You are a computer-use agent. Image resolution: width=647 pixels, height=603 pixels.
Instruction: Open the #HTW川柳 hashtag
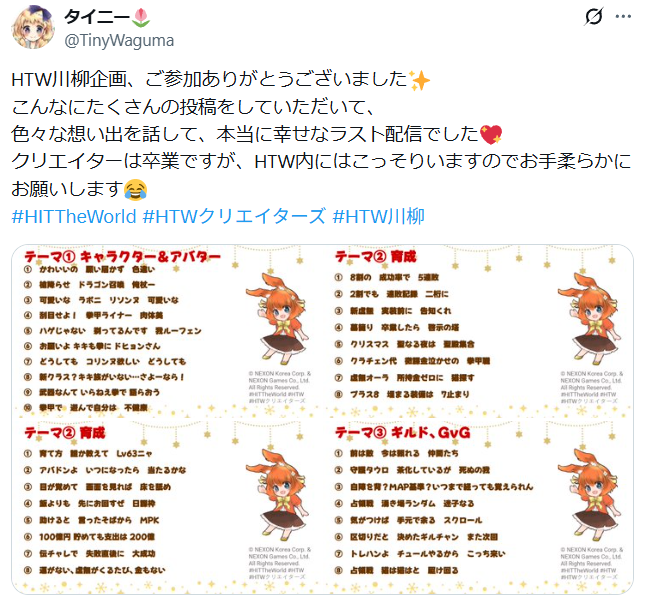pyautogui.click(x=378, y=216)
